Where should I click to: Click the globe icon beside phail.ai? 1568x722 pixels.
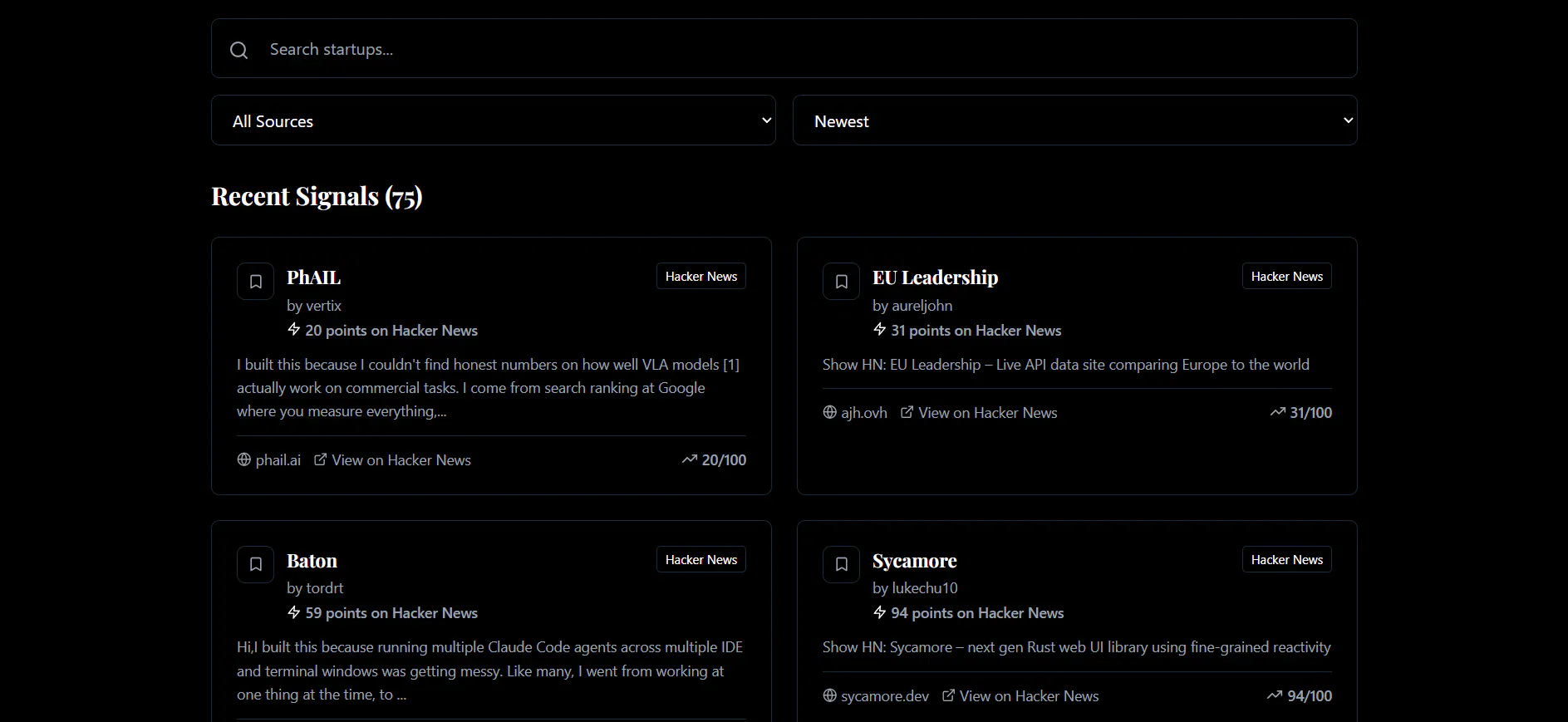pos(243,459)
